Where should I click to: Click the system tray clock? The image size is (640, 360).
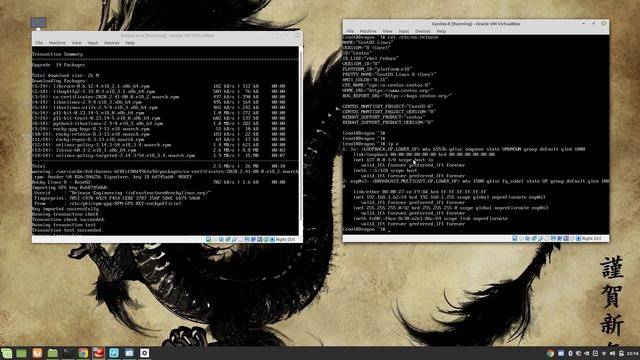pos(633,353)
